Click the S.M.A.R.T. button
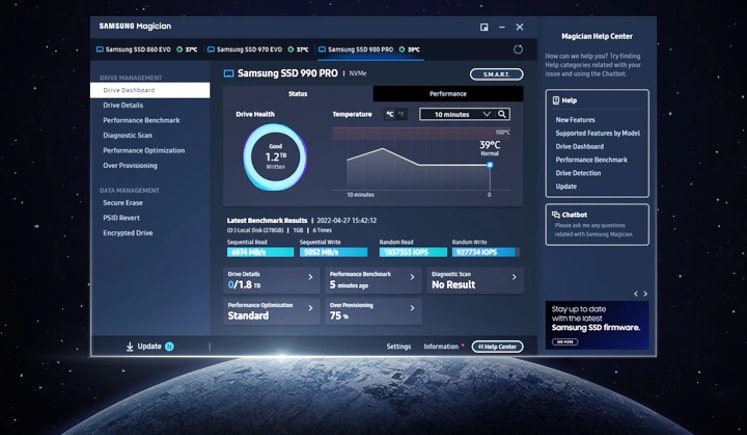The width and height of the screenshot is (747, 435). 496,74
